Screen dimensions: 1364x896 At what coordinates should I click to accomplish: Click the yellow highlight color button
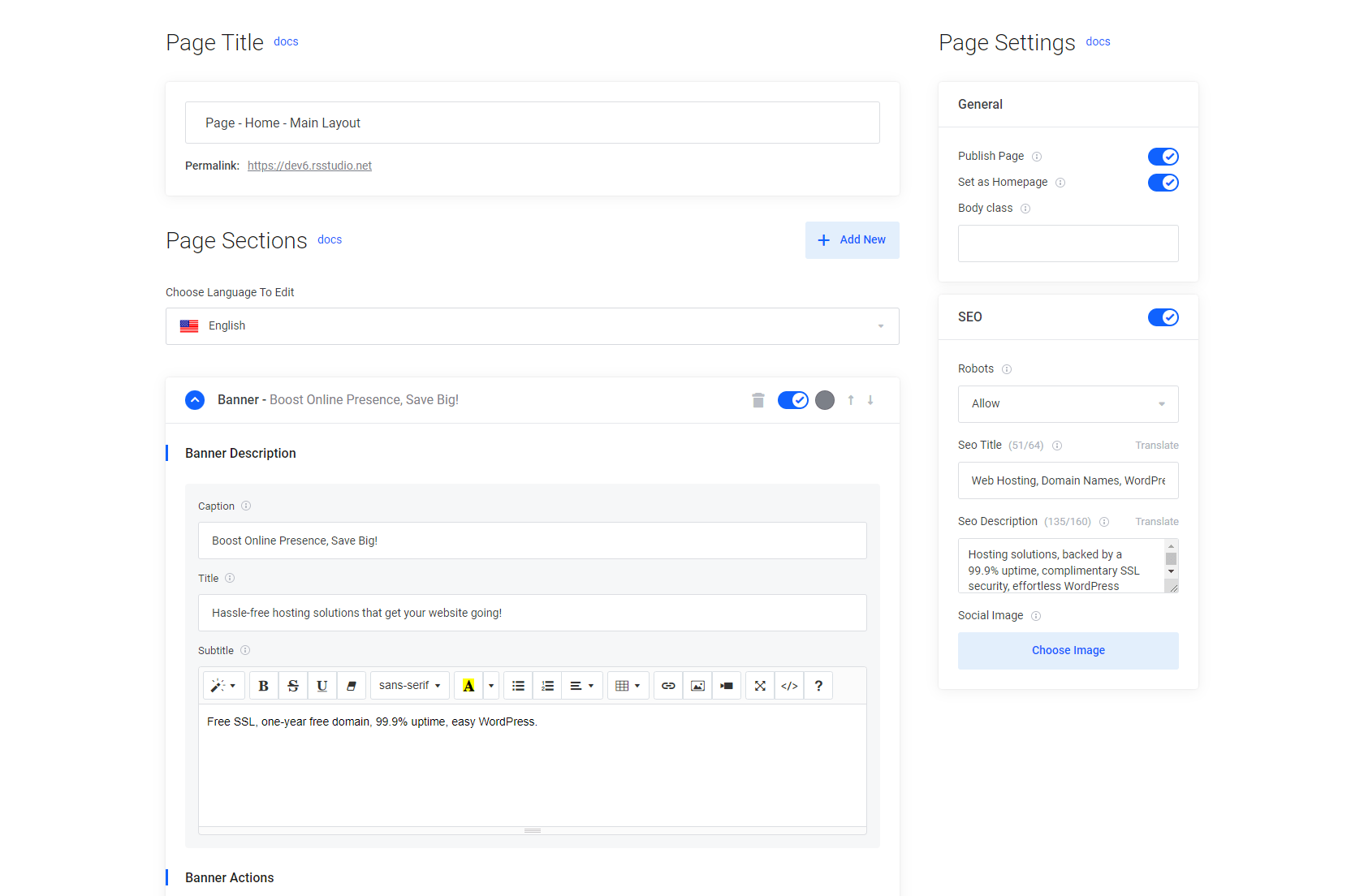coord(468,686)
